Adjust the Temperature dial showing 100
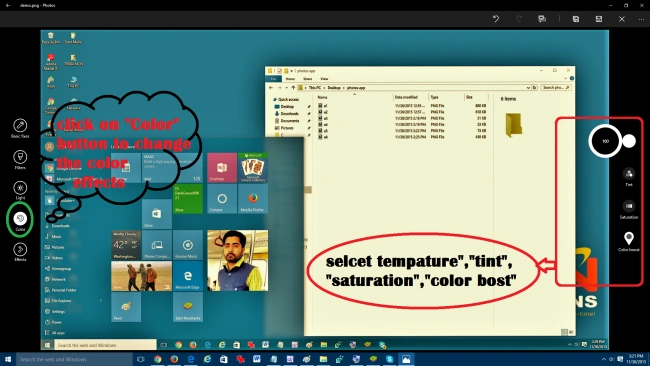This screenshot has height=366, width=650. [x=605, y=141]
